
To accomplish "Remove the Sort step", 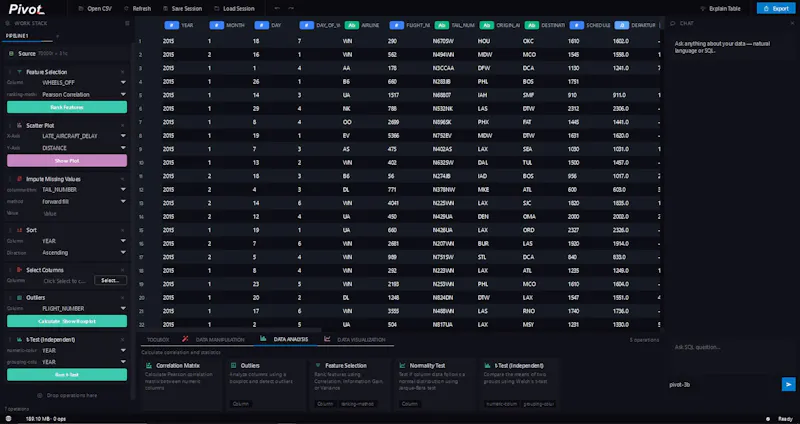I will 122,230.
